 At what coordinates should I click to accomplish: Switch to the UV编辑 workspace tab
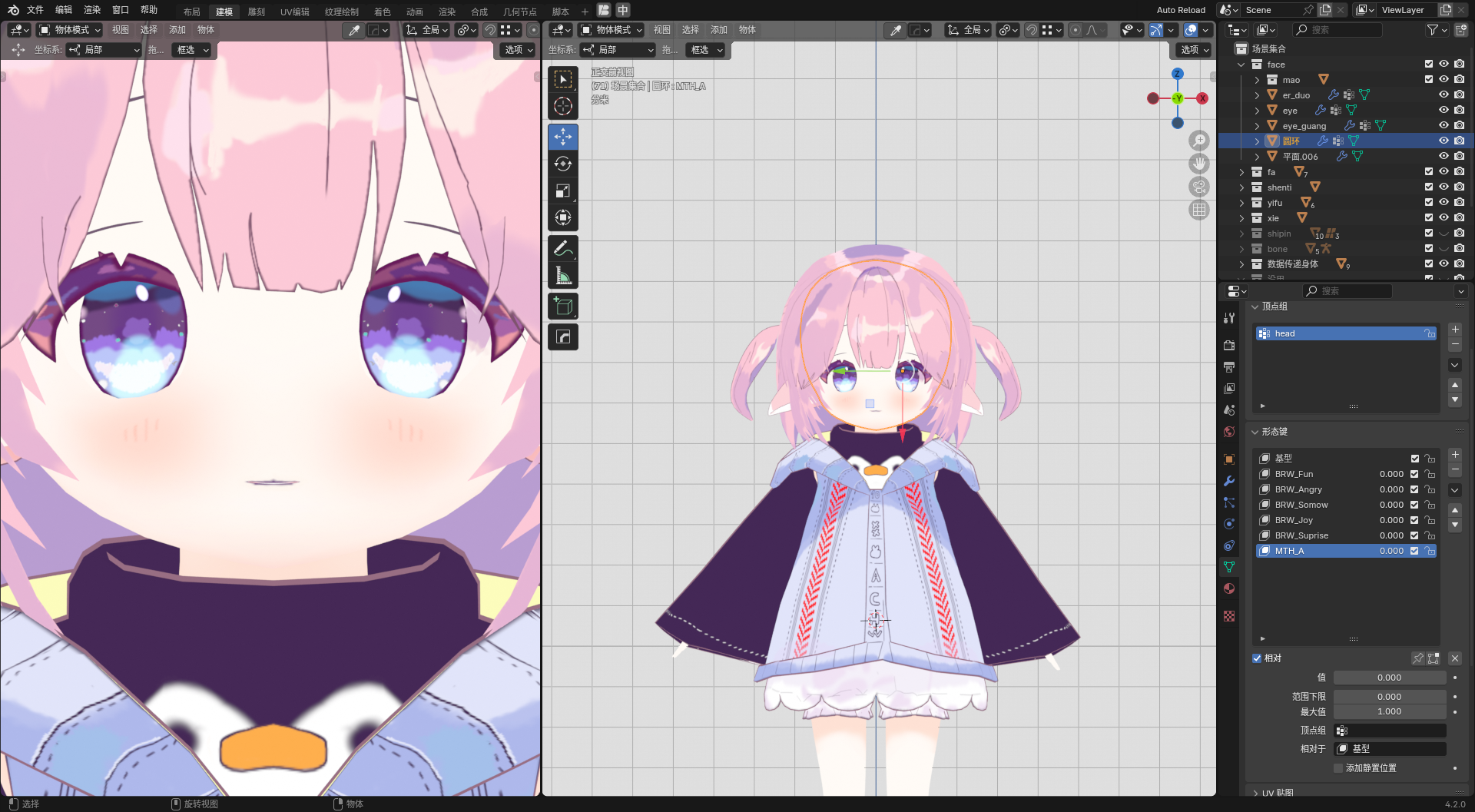pos(294,12)
